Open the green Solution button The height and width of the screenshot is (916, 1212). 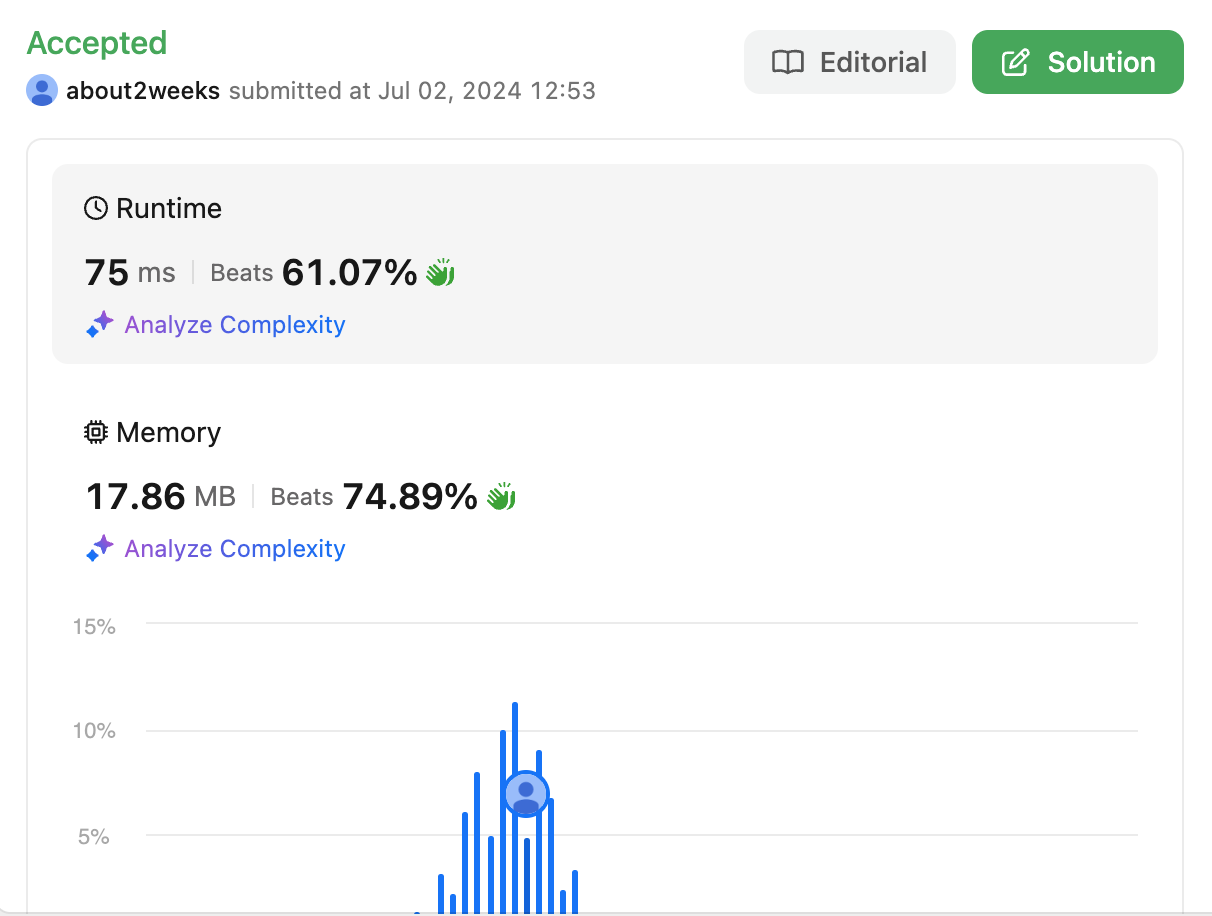pyautogui.click(x=1078, y=62)
